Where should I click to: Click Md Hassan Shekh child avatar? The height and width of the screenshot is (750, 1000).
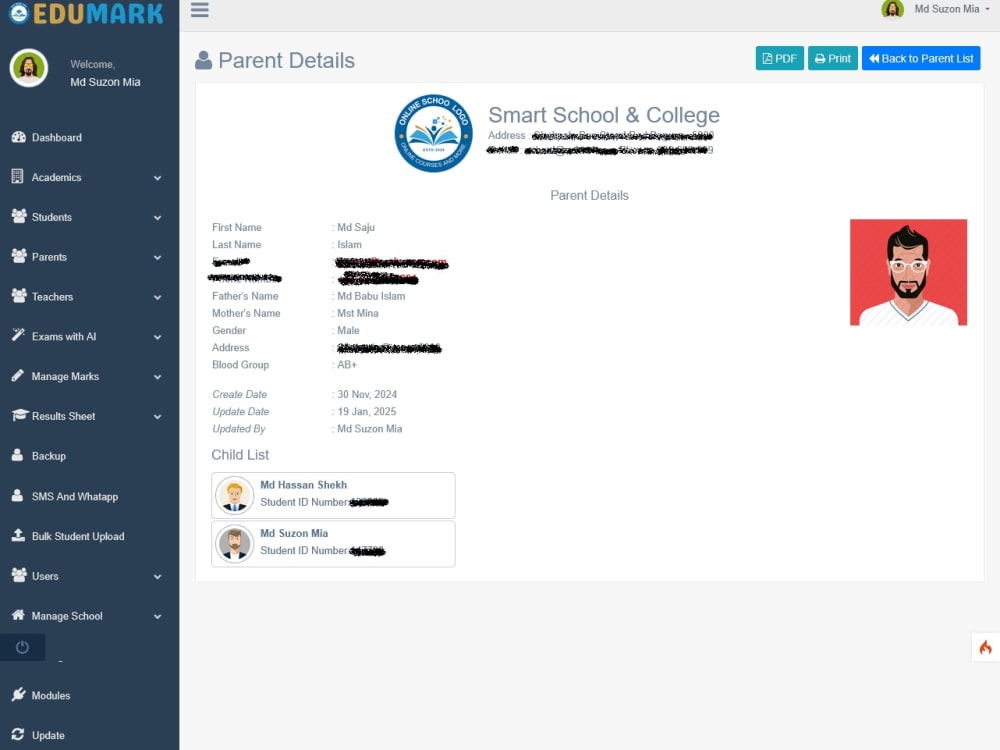[x=234, y=496]
